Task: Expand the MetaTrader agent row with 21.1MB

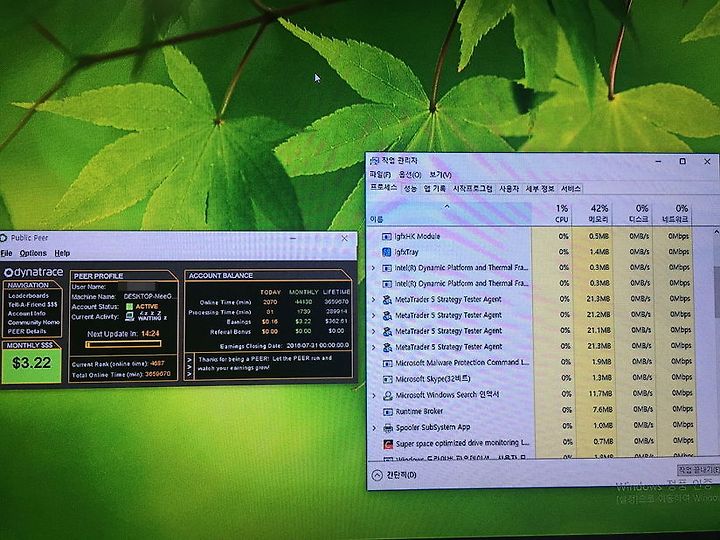Action: [373, 331]
